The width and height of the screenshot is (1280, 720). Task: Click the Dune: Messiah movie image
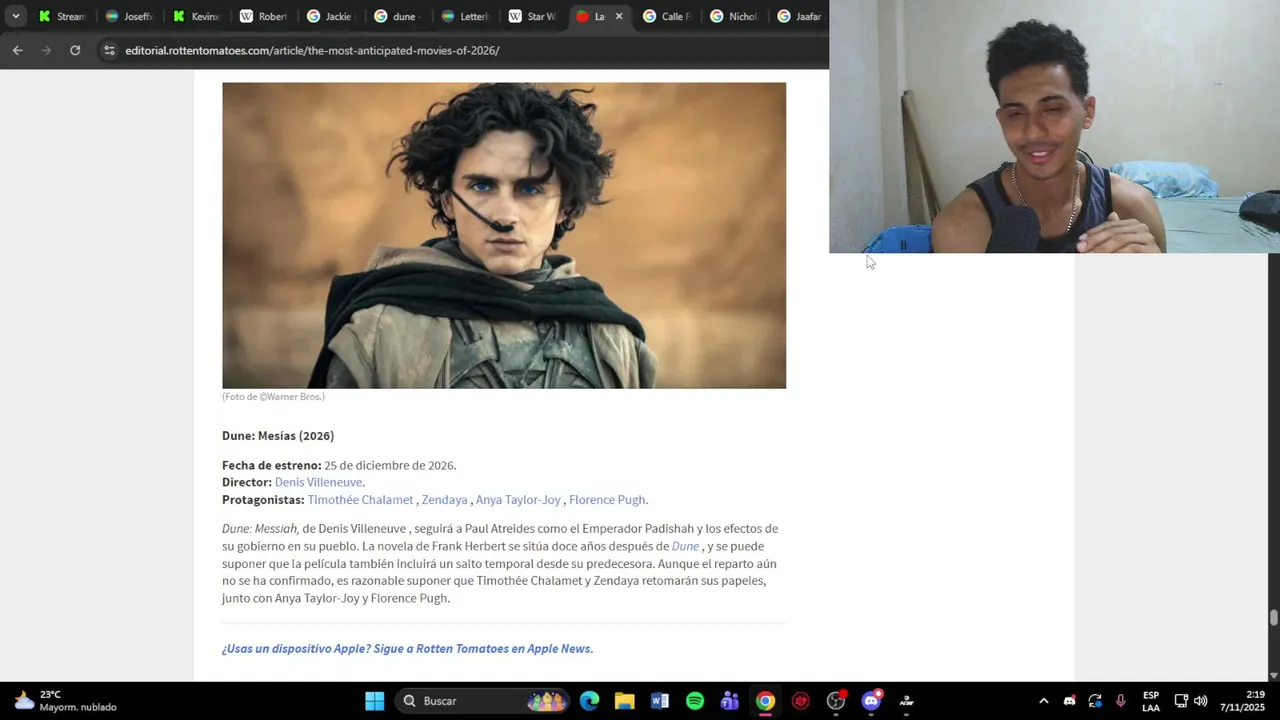pos(504,235)
